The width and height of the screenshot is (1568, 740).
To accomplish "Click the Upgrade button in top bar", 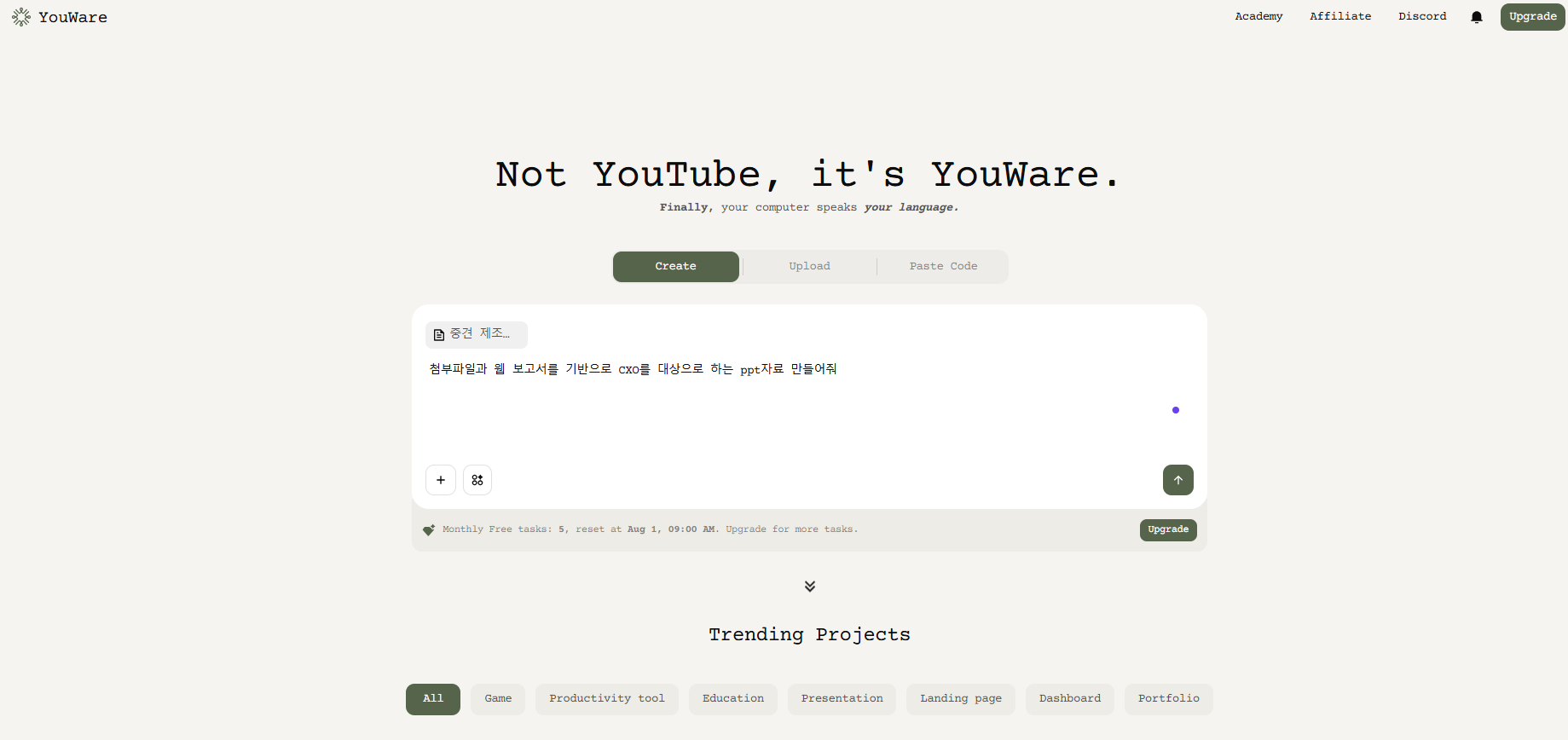I will 1533,16.
